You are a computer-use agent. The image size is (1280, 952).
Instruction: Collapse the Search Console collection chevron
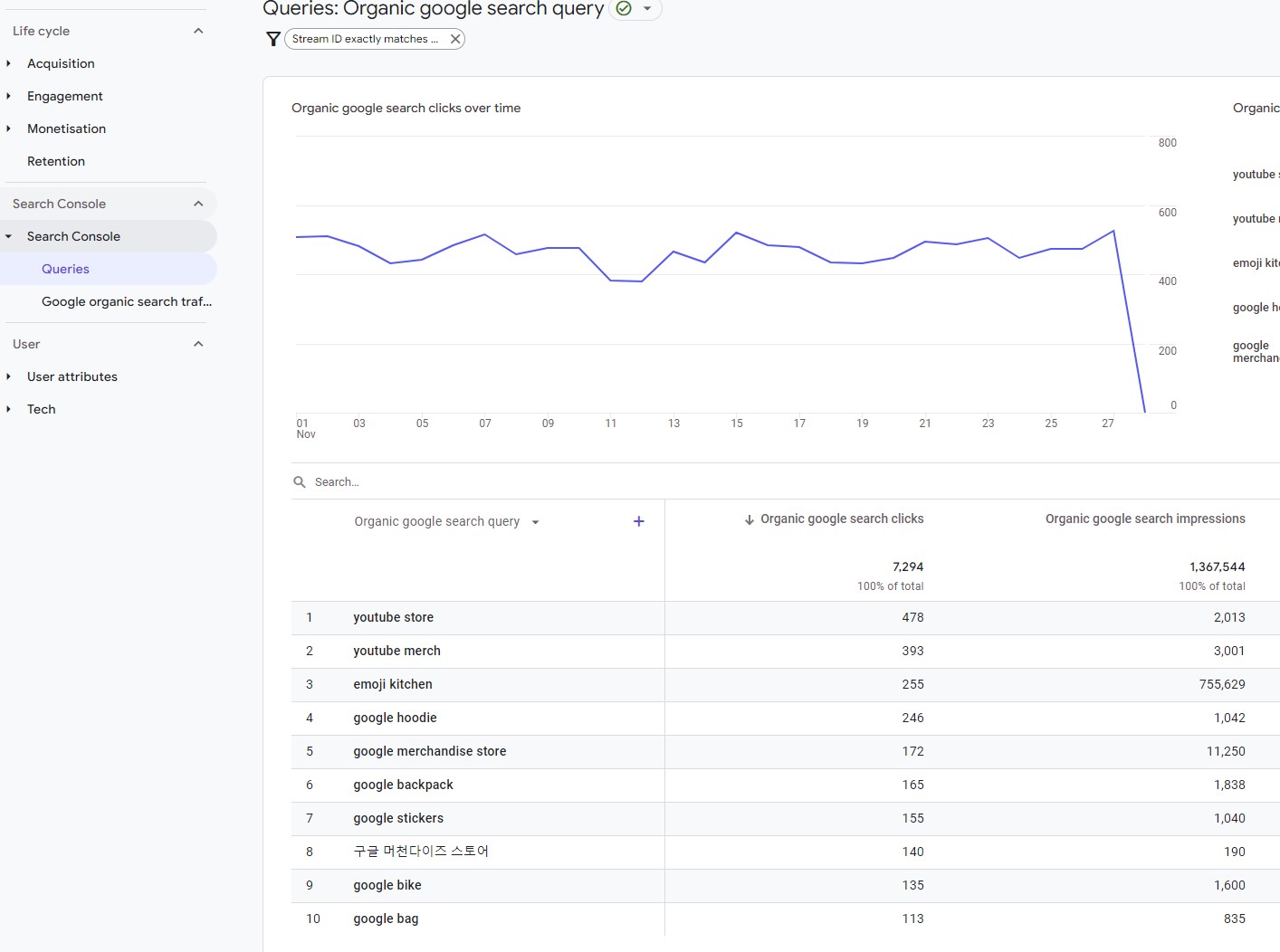tap(198, 204)
